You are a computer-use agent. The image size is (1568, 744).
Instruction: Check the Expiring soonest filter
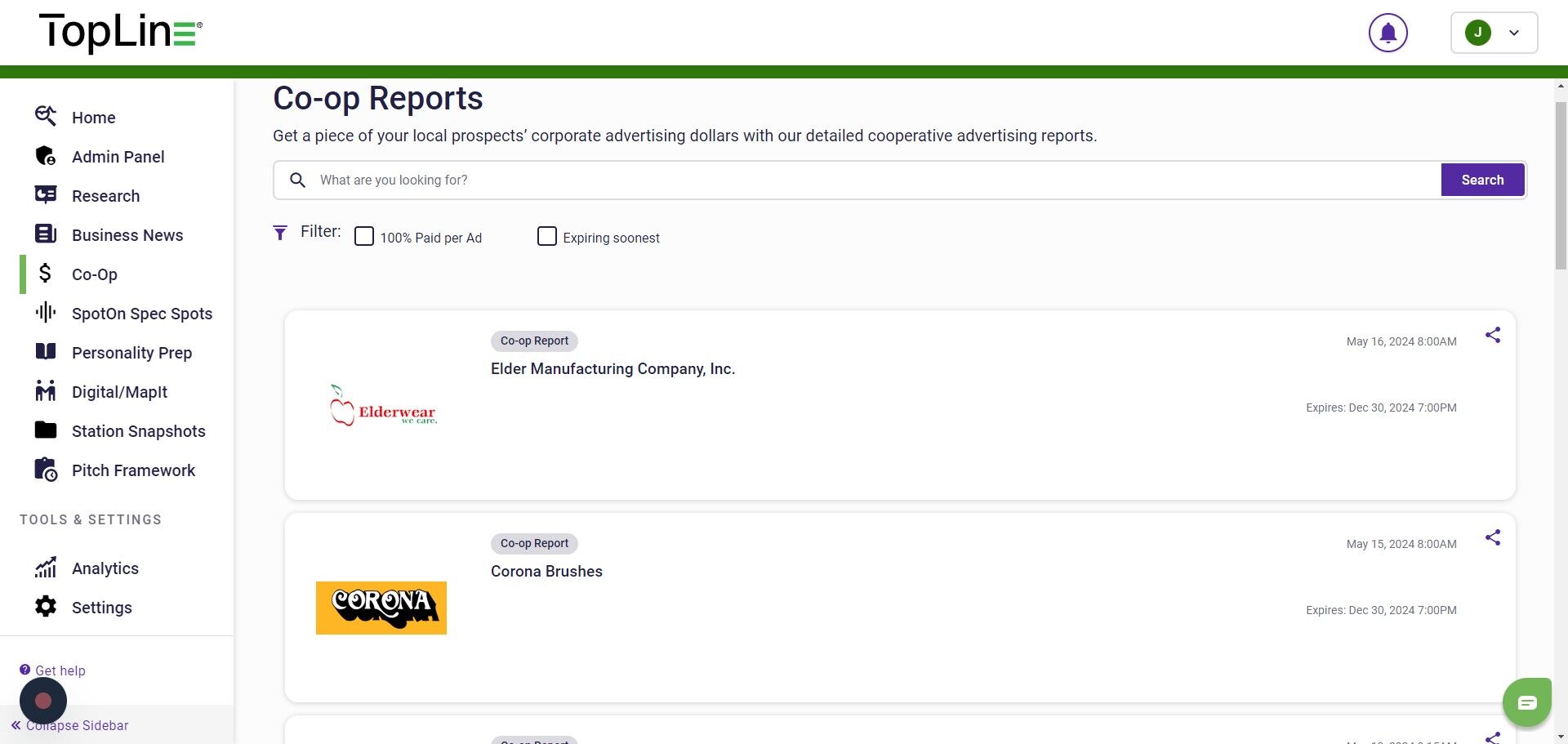click(x=547, y=237)
